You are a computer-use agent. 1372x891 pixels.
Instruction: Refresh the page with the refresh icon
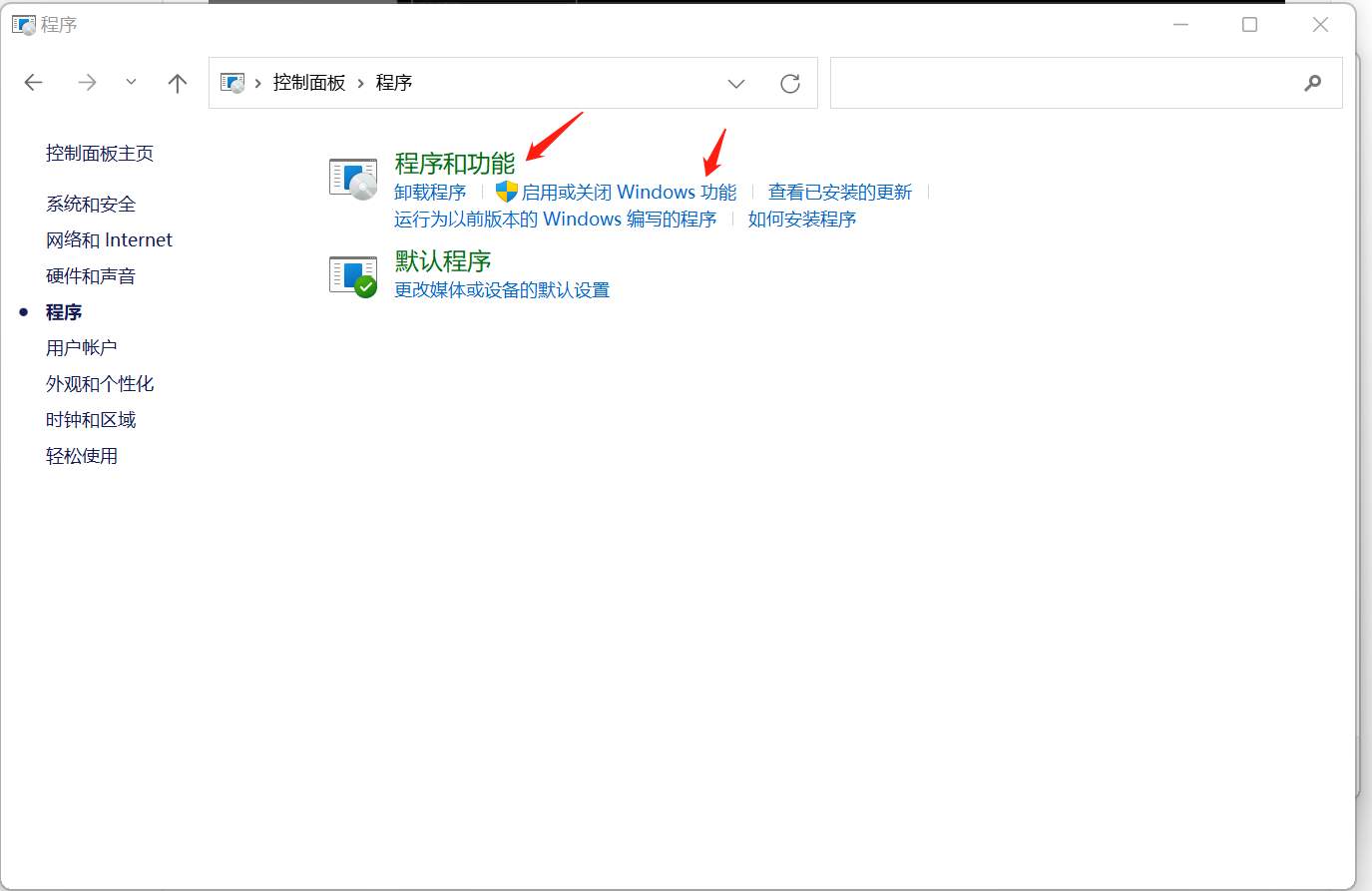tap(790, 84)
